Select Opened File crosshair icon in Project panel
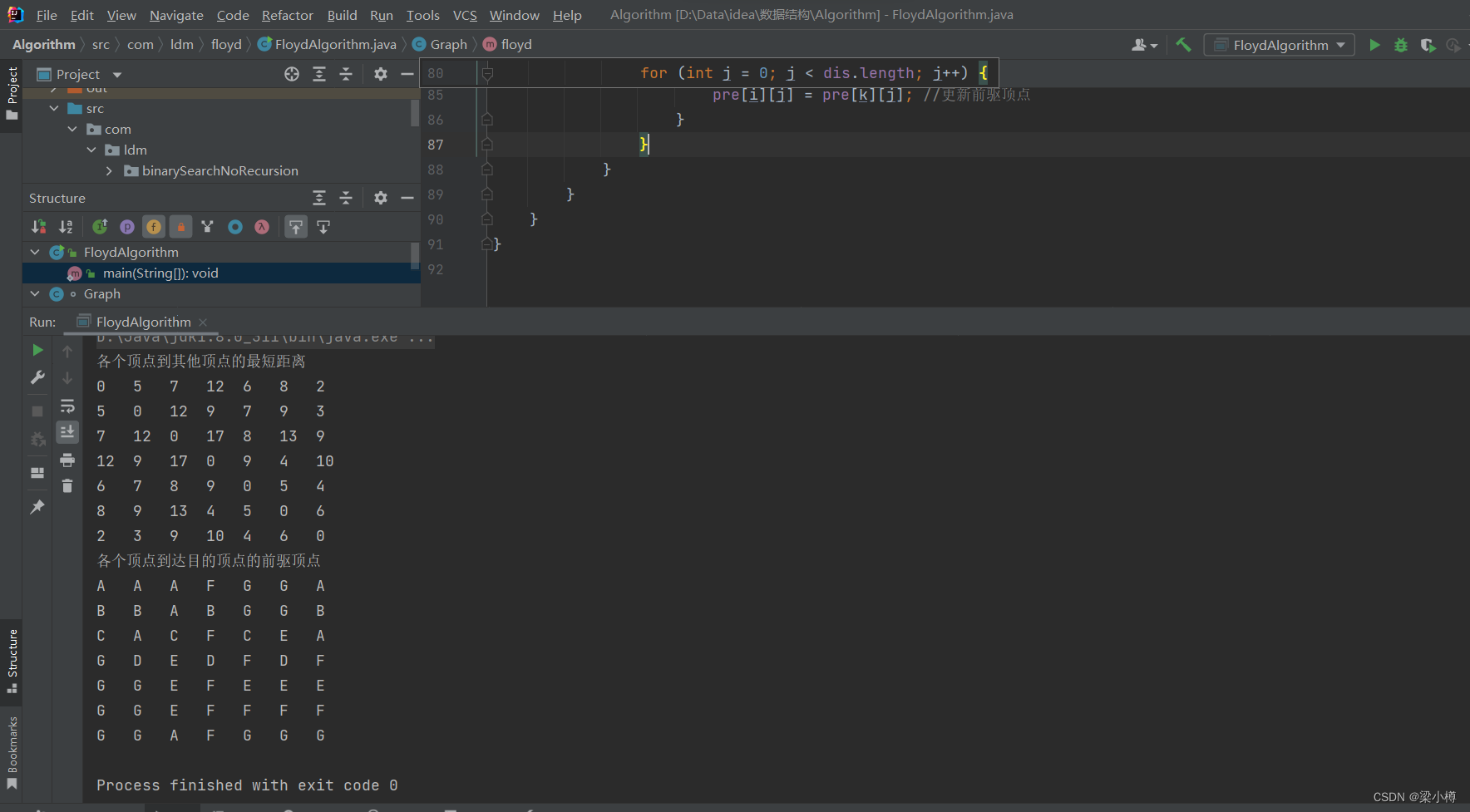The height and width of the screenshot is (812, 1470). 292,74
